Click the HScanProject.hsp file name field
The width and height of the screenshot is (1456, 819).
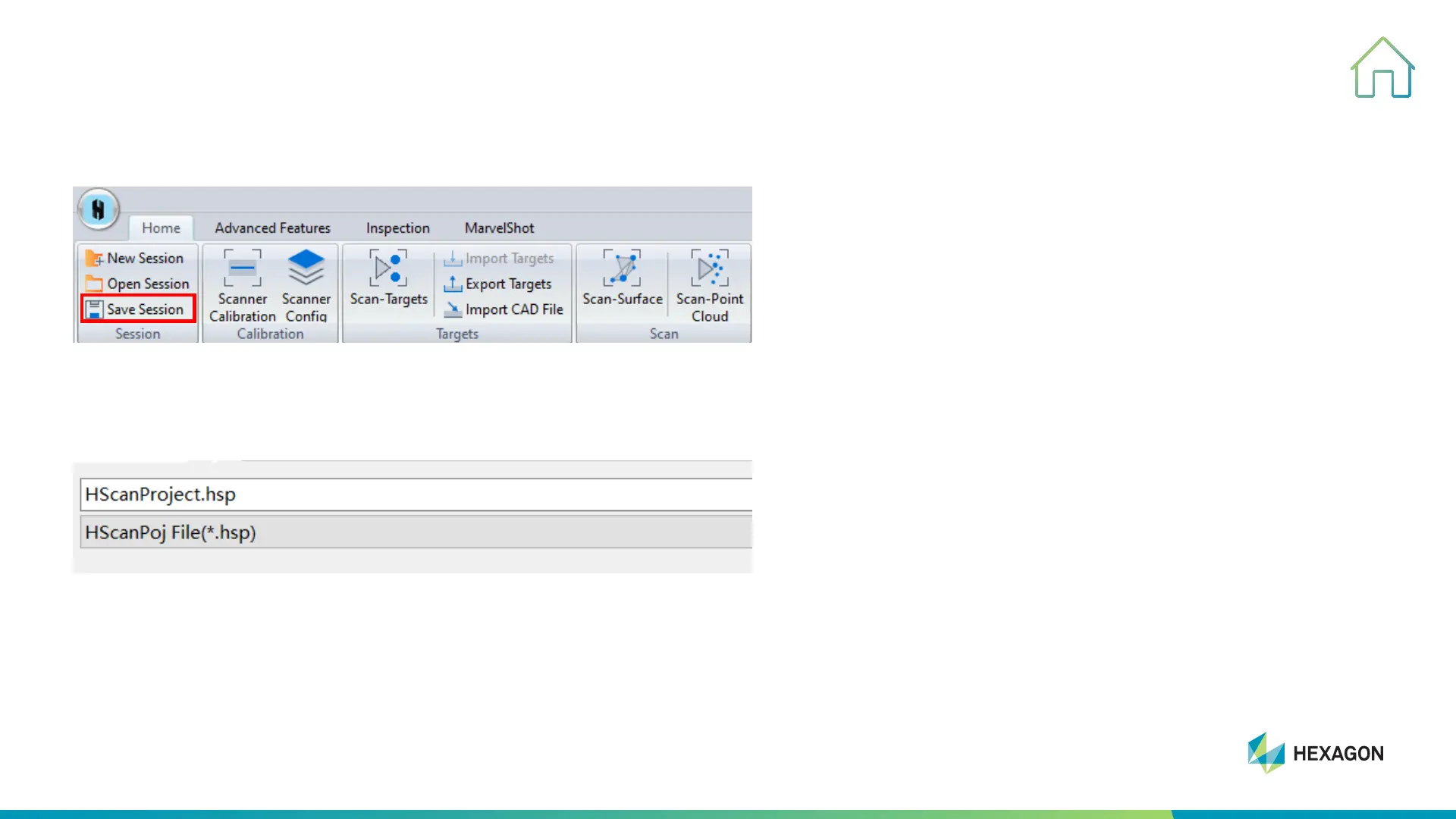416,494
